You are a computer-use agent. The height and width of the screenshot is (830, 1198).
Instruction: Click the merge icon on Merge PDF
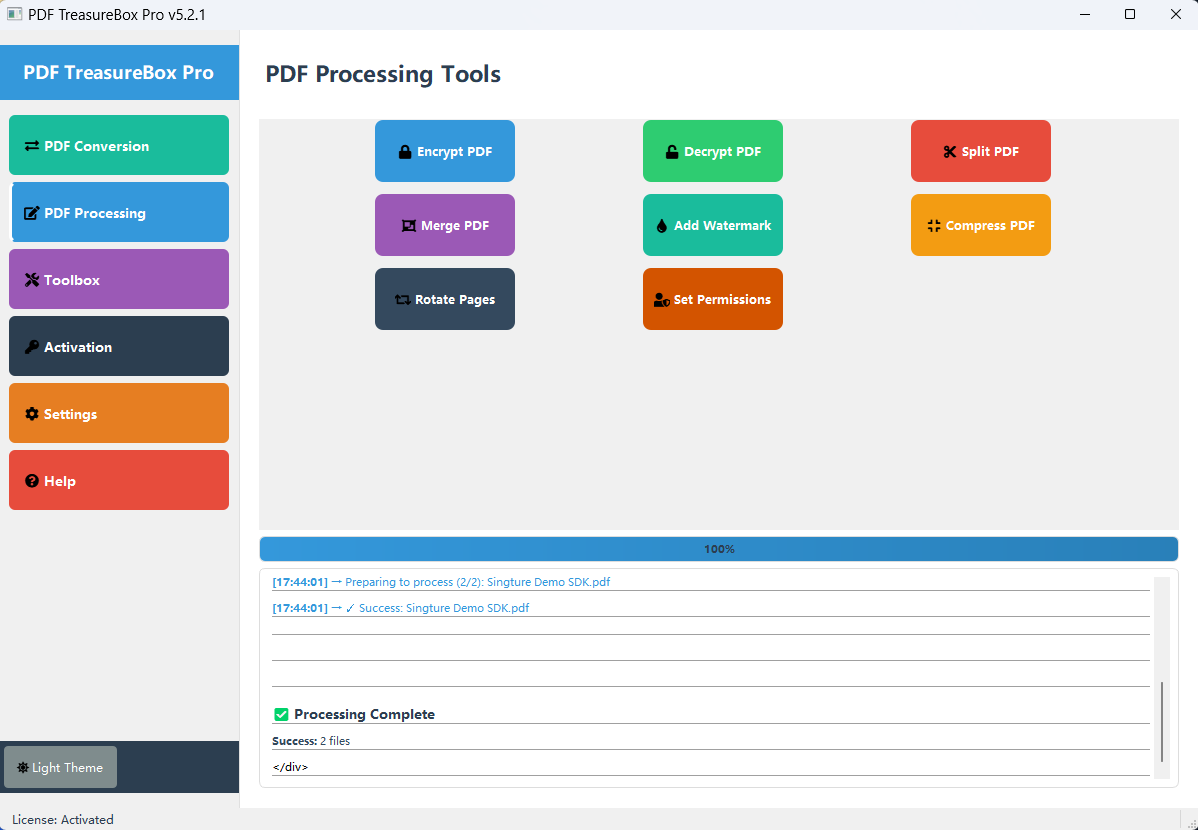(408, 225)
